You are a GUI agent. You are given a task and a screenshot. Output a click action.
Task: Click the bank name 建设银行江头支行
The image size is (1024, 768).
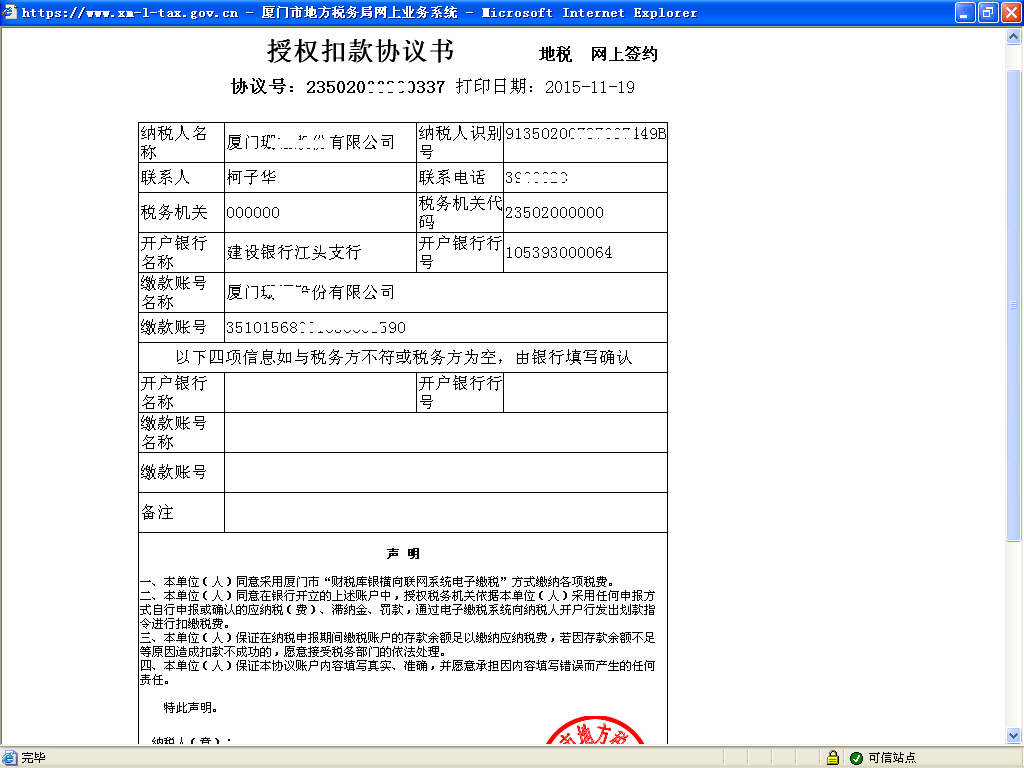(x=294, y=252)
